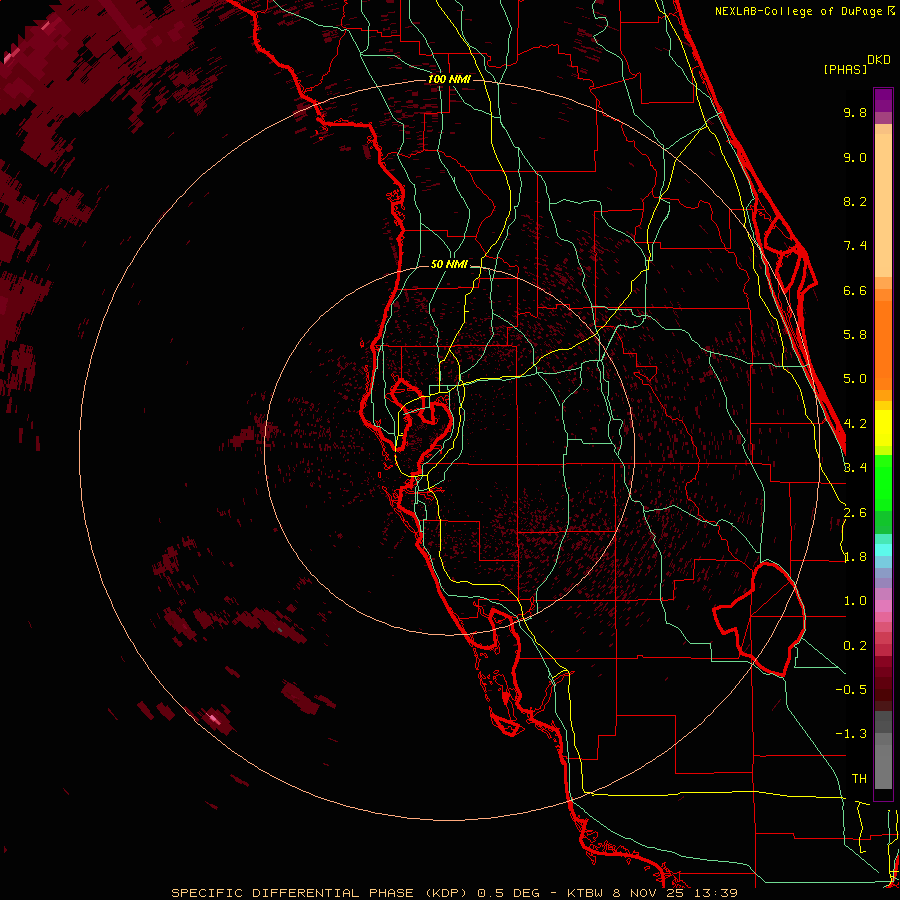Click the 4.2 legend value
Viewport: 900px width, 900px height.
point(855,424)
